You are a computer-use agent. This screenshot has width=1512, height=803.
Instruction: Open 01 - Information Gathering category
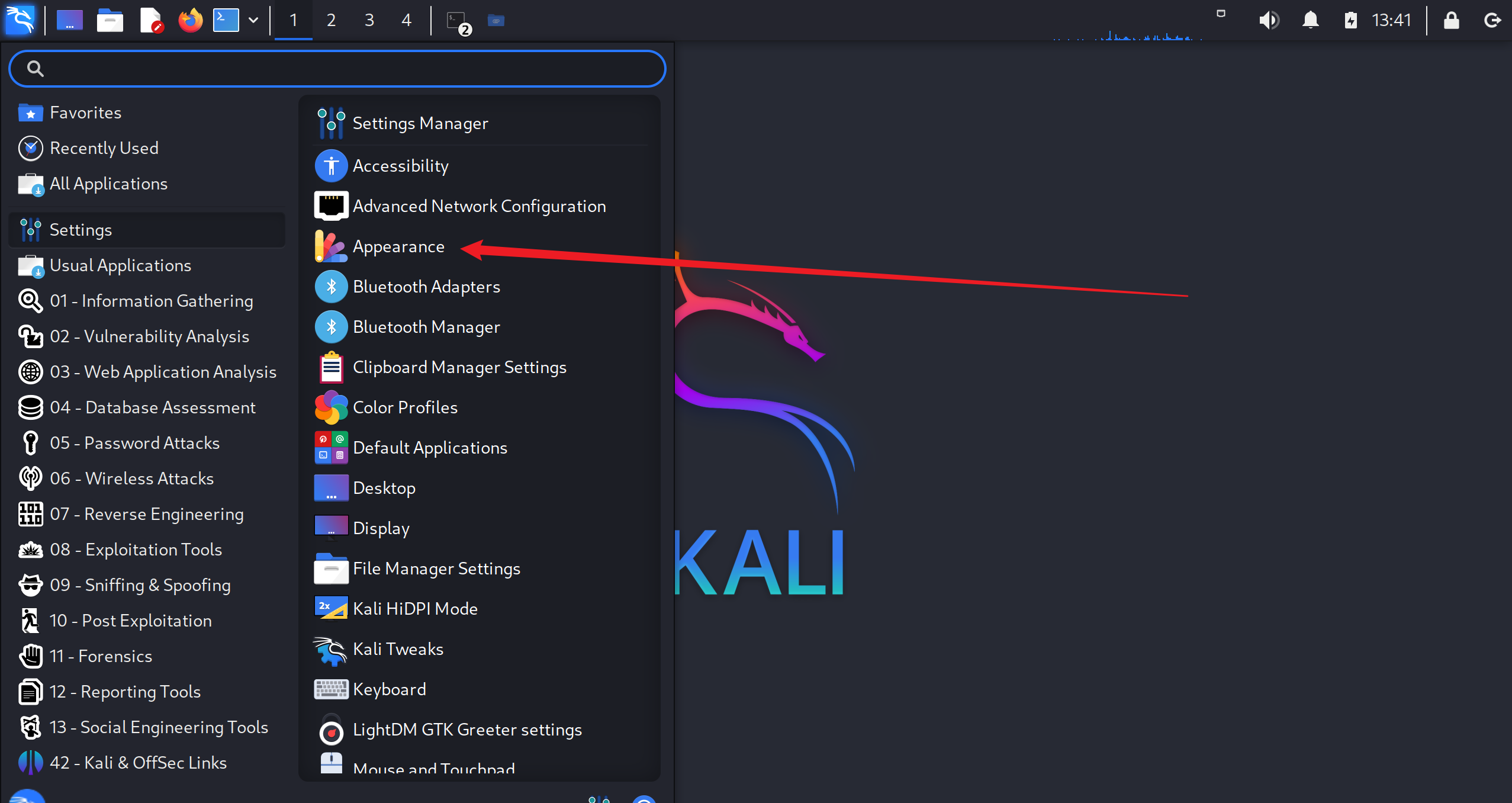pos(148,301)
